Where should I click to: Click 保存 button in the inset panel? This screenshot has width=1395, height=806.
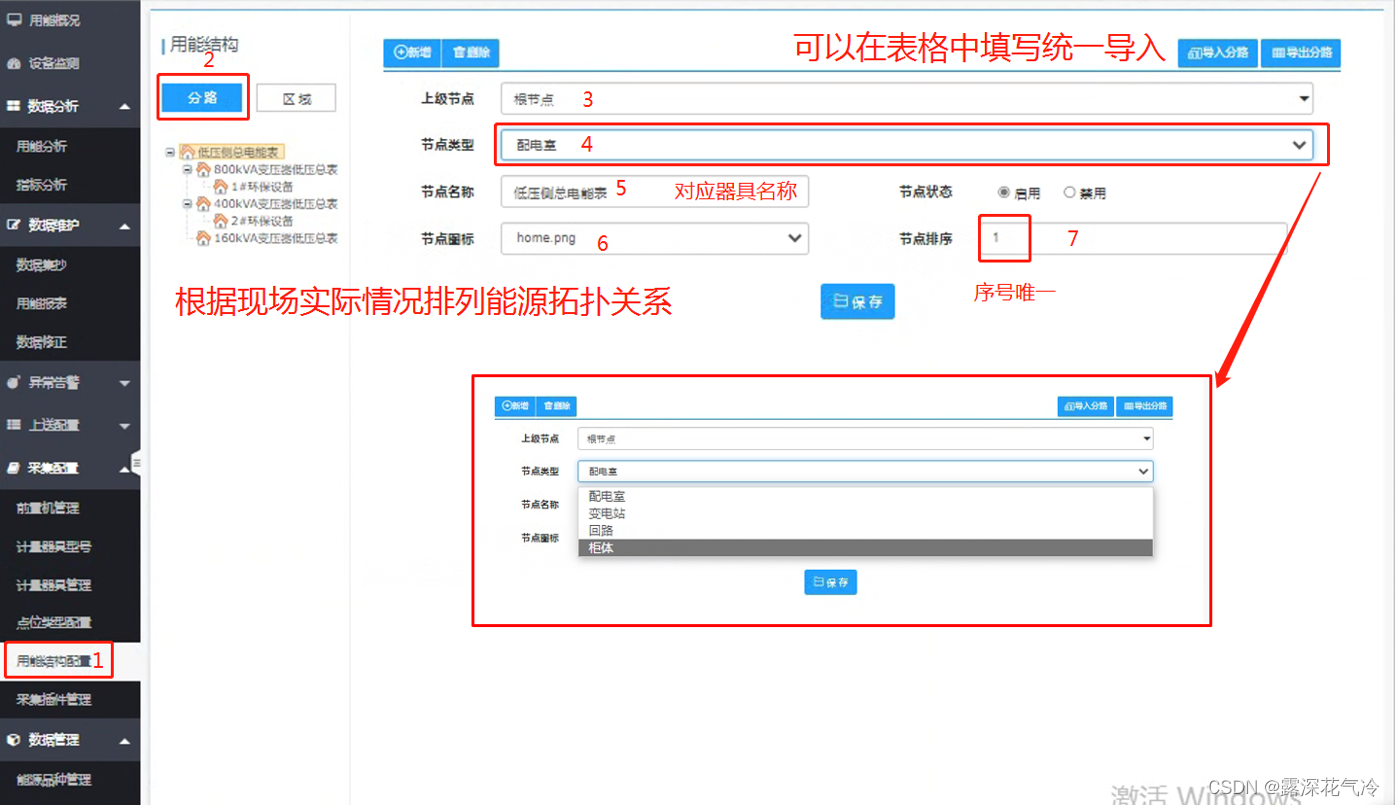tap(830, 582)
